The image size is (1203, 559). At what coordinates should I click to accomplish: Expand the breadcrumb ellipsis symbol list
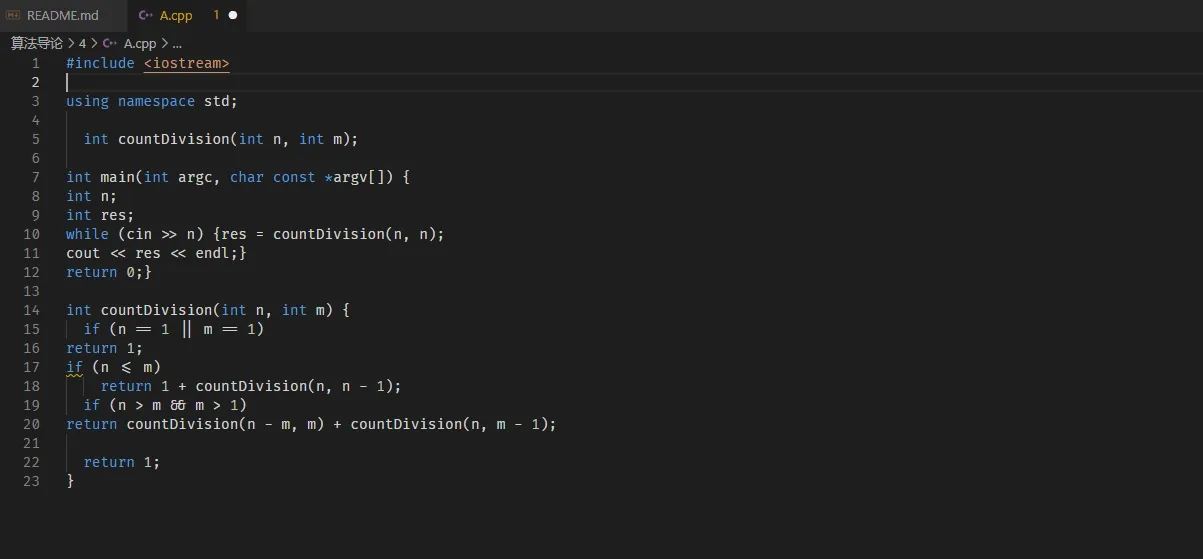click(x=177, y=44)
